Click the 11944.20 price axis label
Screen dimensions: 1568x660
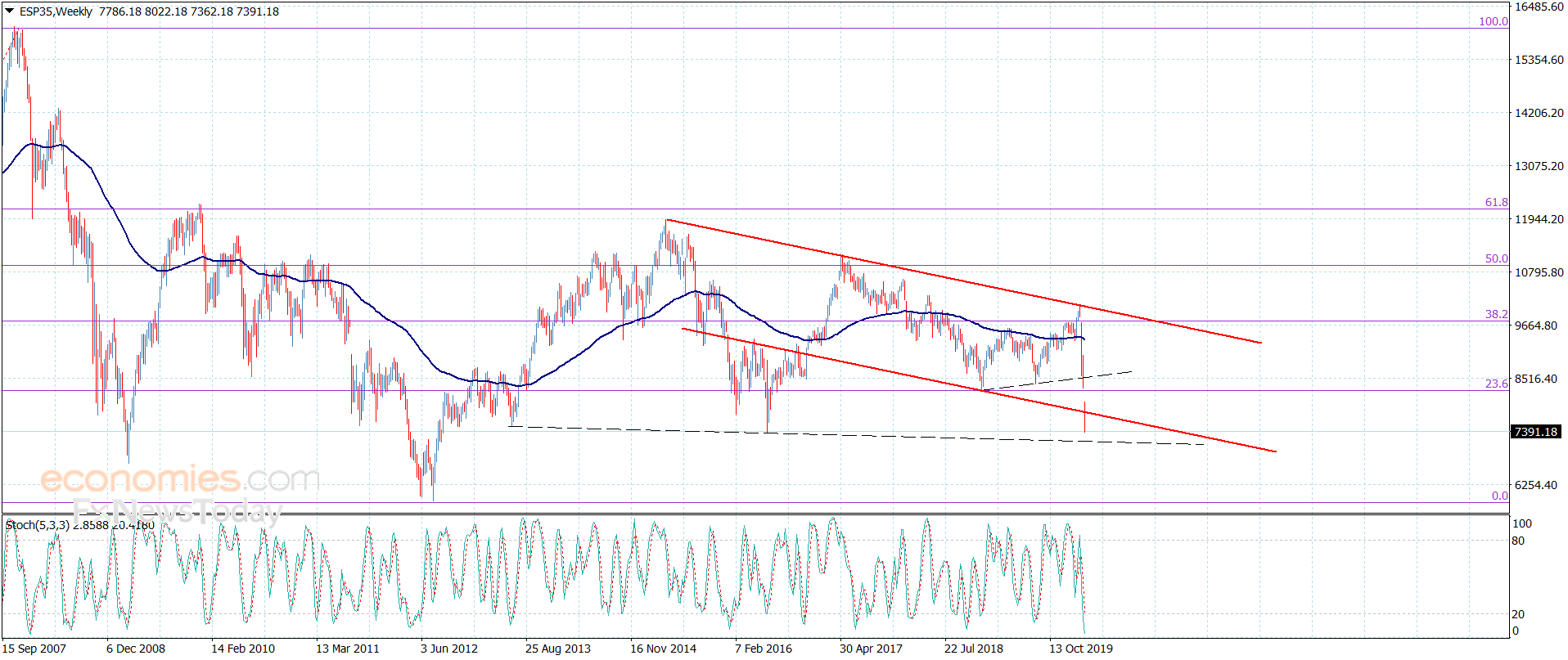(x=1539, y=219)
